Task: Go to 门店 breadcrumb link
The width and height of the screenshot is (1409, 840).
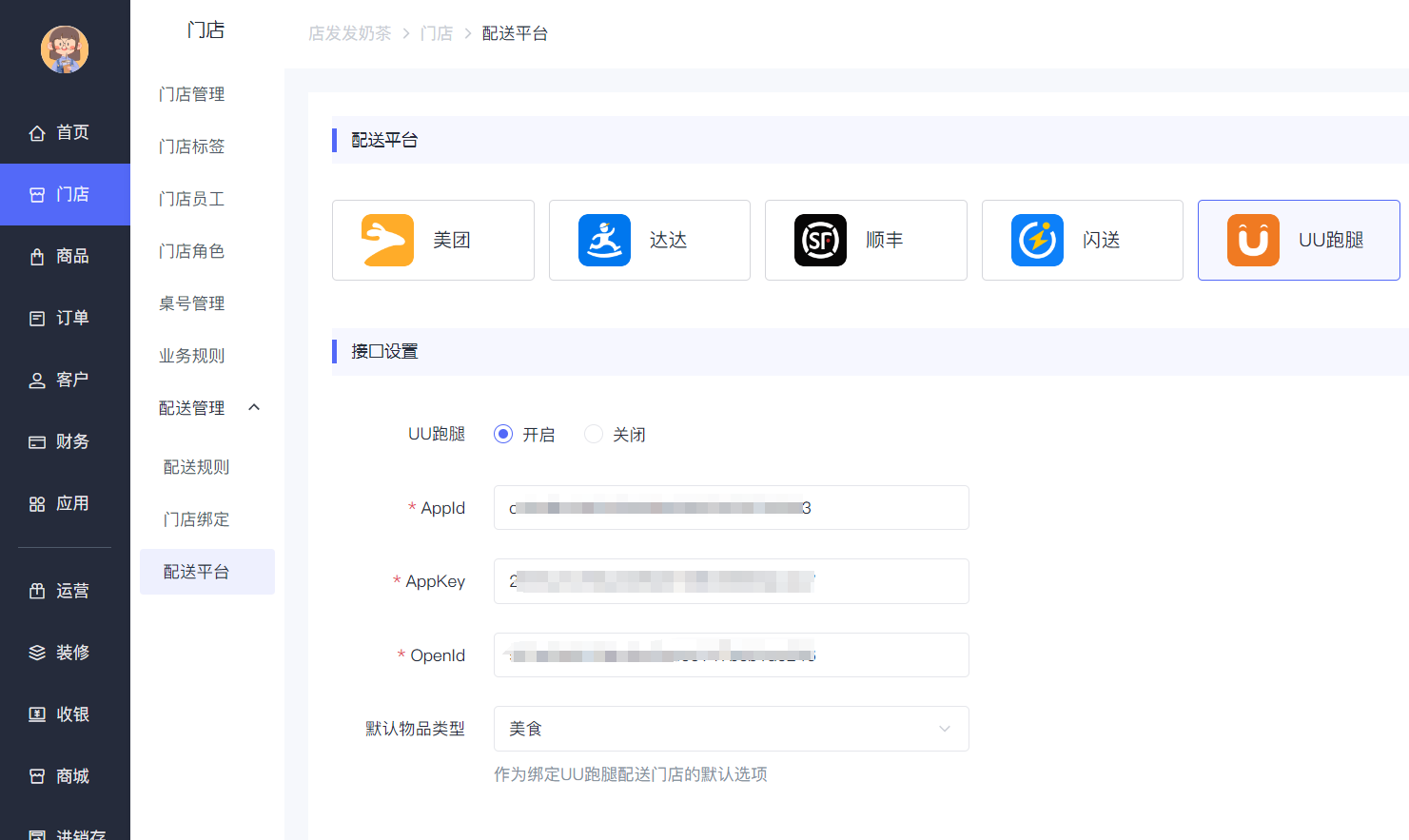Action: (x=437, y=33)
